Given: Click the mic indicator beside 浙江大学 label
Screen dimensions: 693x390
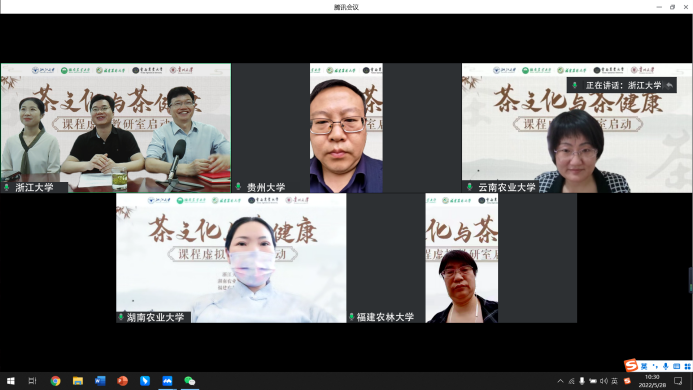Looking at the screenshot, I should 7,187.
